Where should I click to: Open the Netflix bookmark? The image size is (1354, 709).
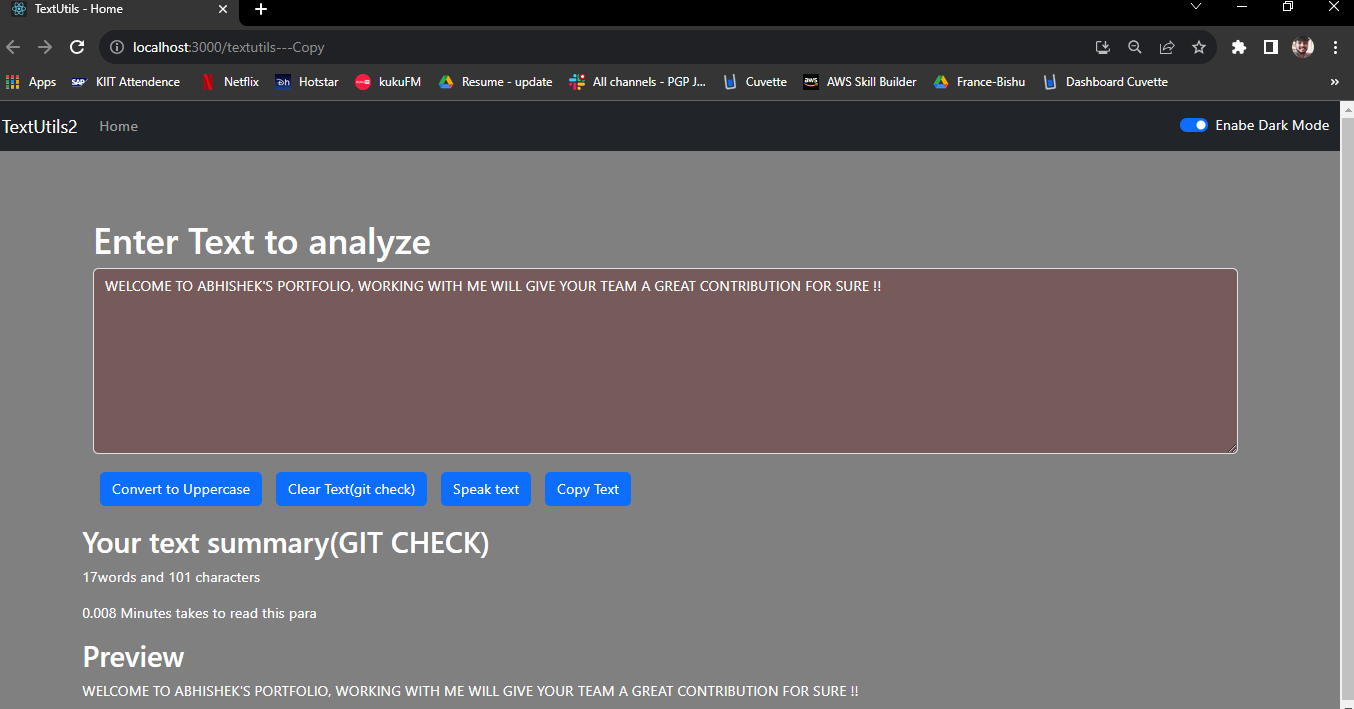coord(230,82)
